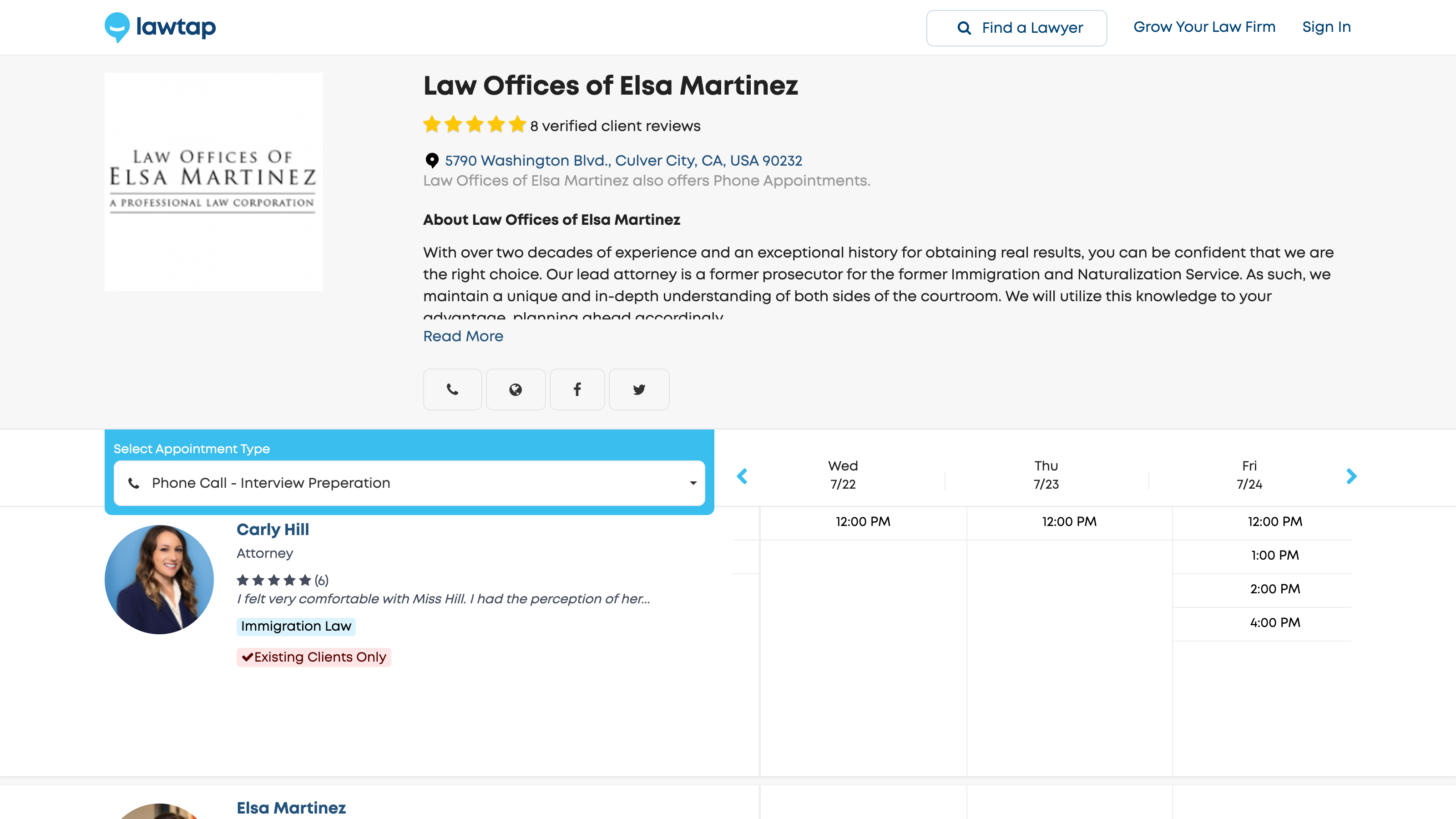This screenshot has width=1456, height=819.
Task: Open the firm's Twitter profile
Action: click(x=639, y=389)
